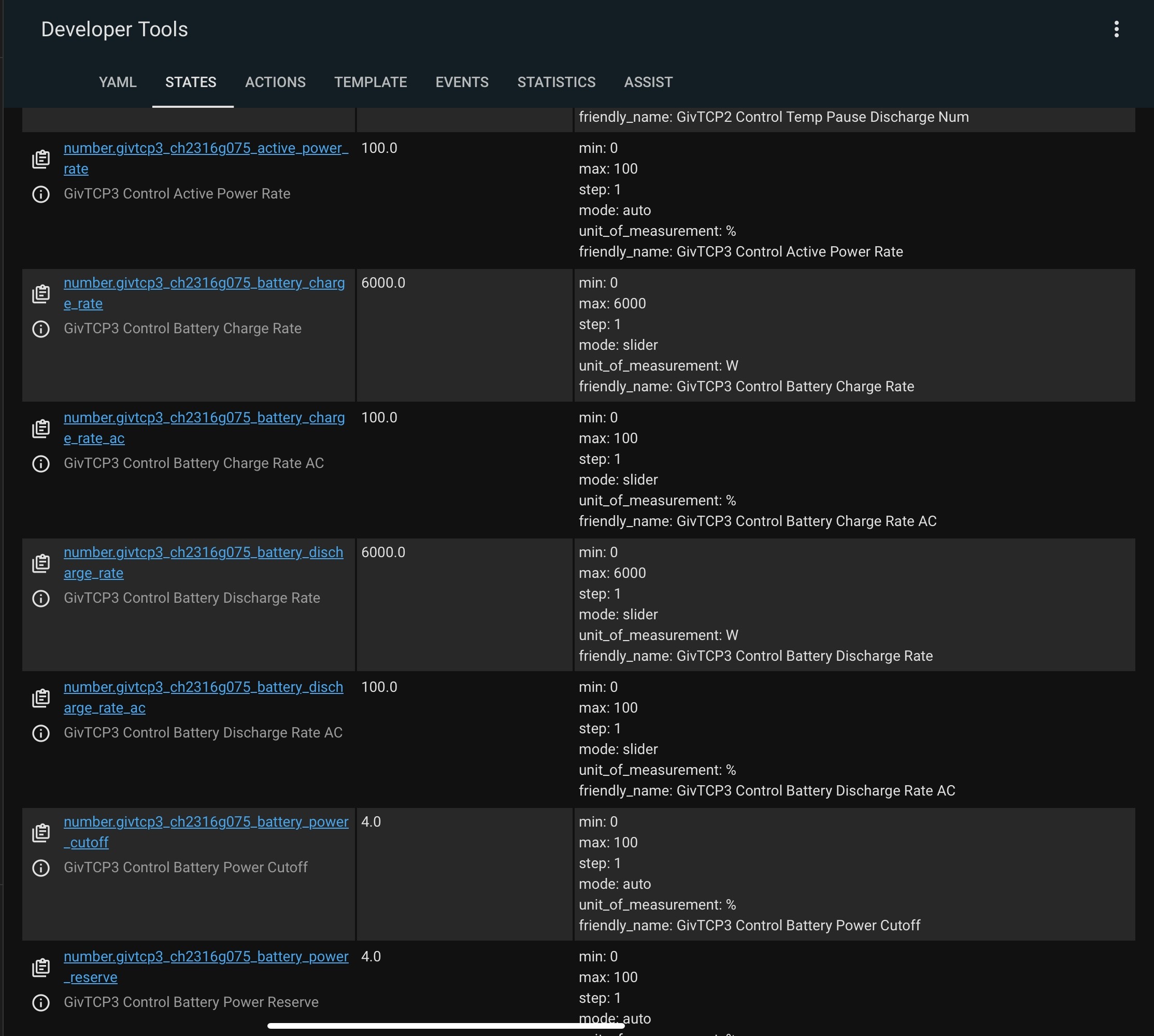Show info for Control Active Power Rate

pos(41,194)
